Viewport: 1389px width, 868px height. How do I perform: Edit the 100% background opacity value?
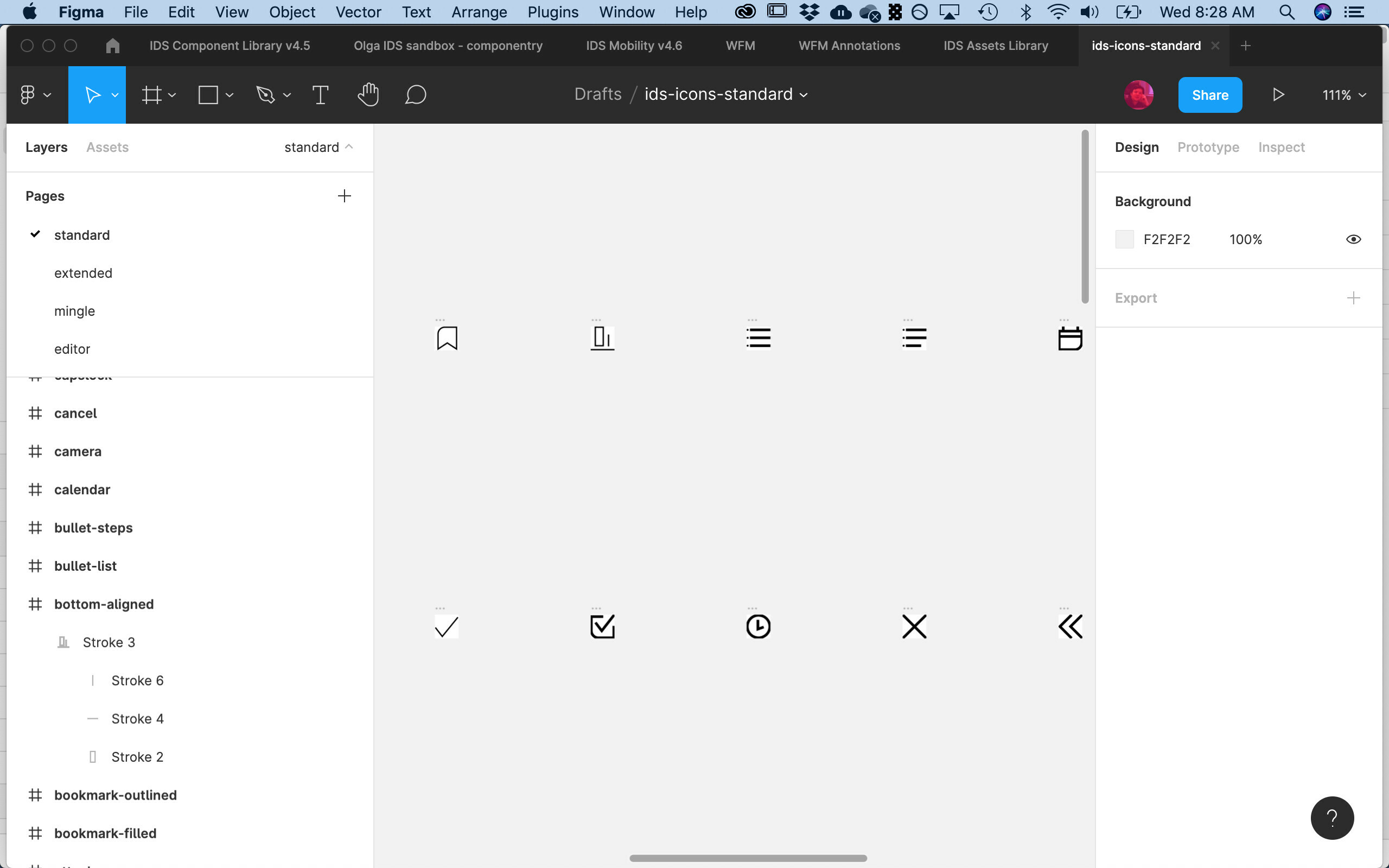1246,239
